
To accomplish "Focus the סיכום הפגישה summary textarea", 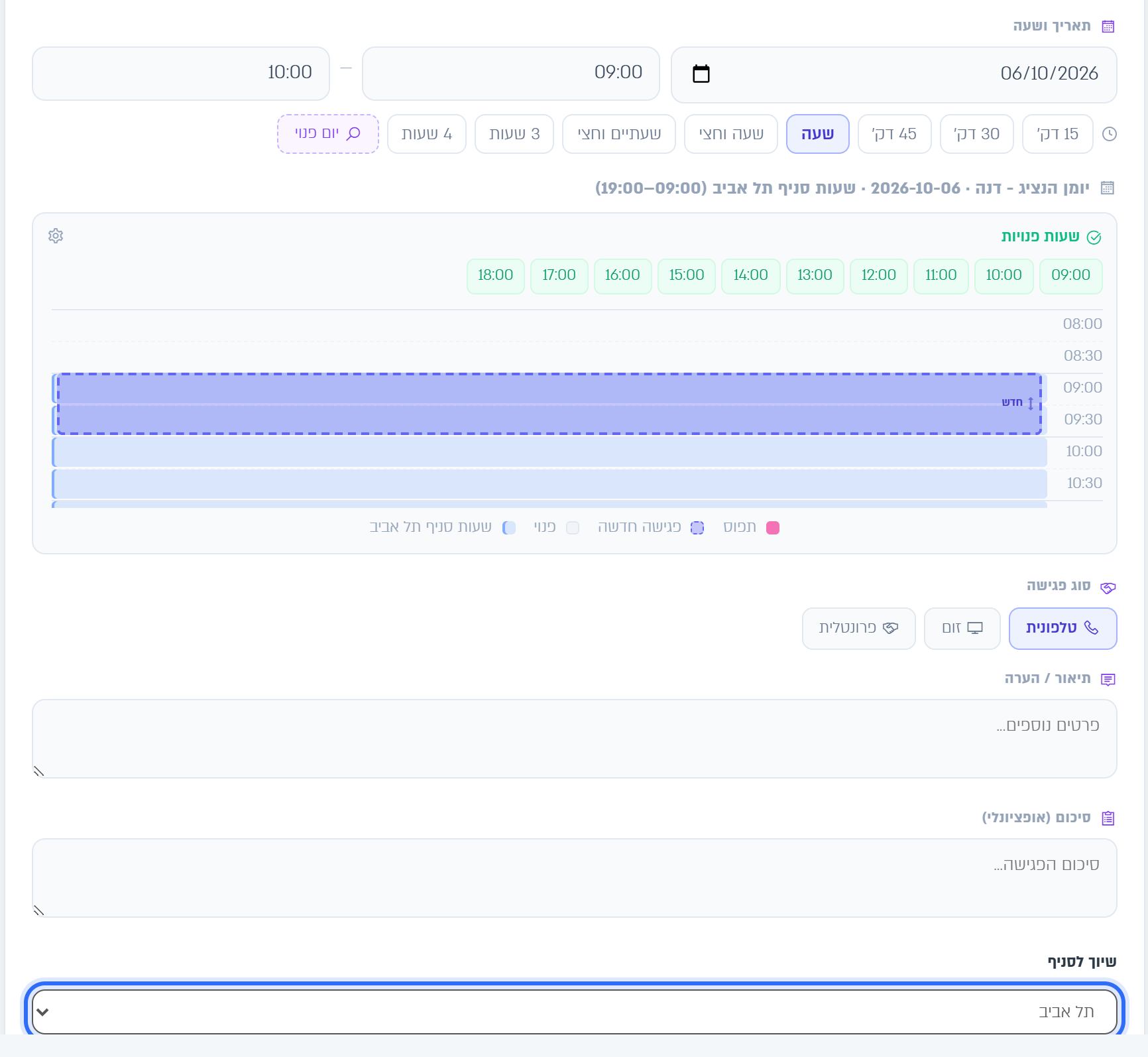I will (x=575, y=878).
